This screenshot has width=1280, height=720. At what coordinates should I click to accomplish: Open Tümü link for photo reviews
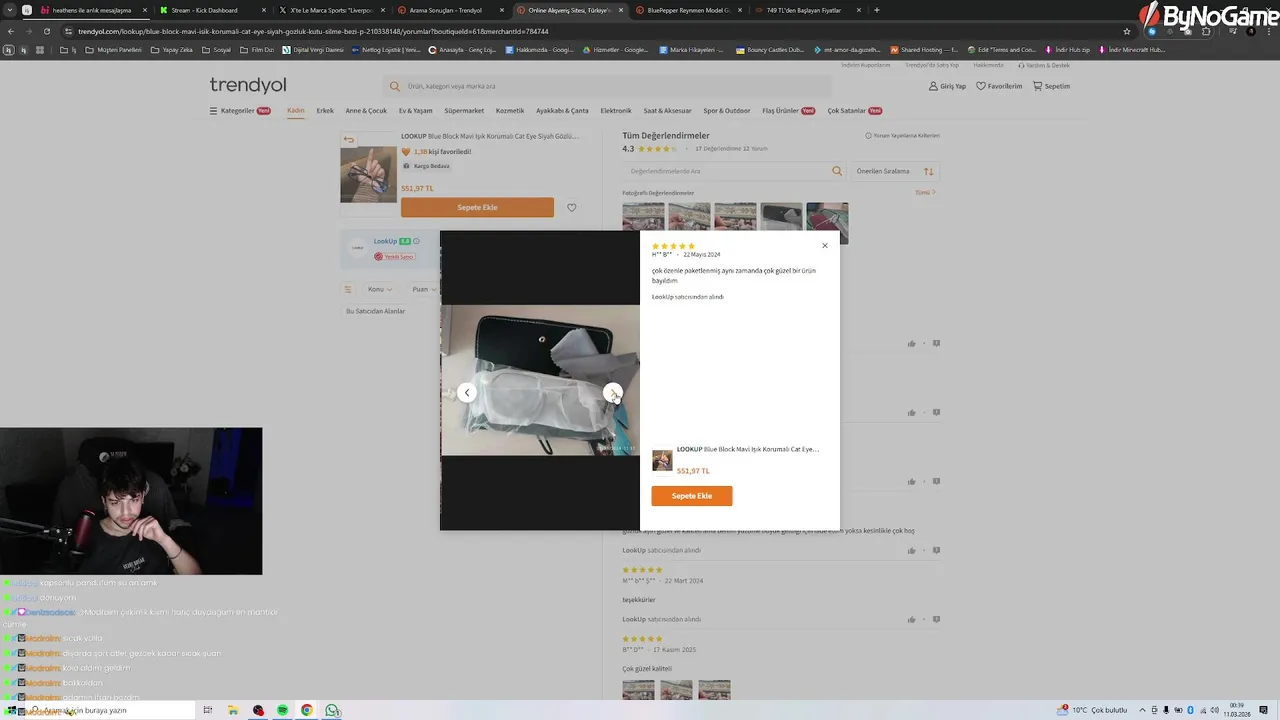925,192
